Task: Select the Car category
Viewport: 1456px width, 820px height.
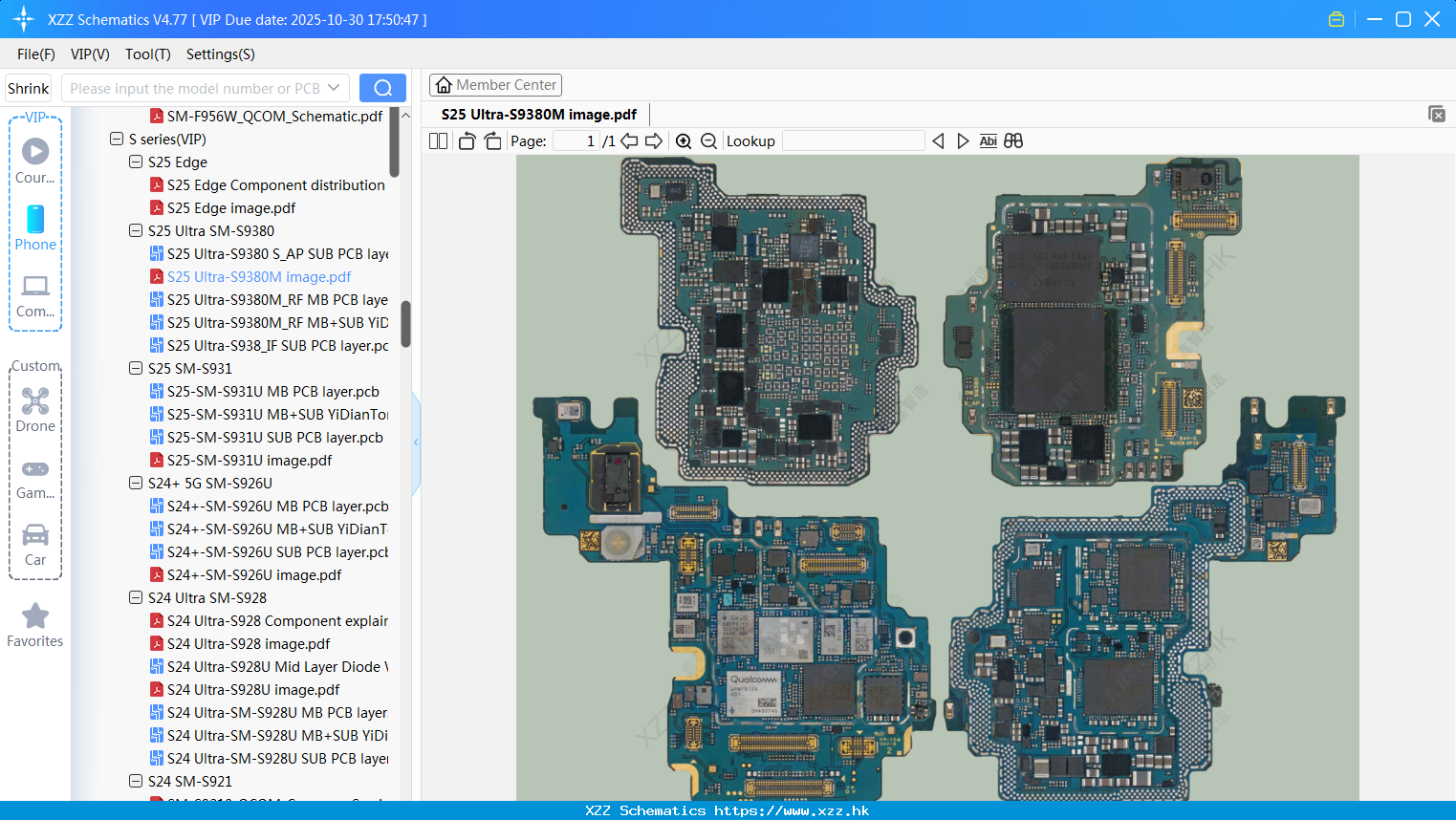Action: [x=35, y=545]
